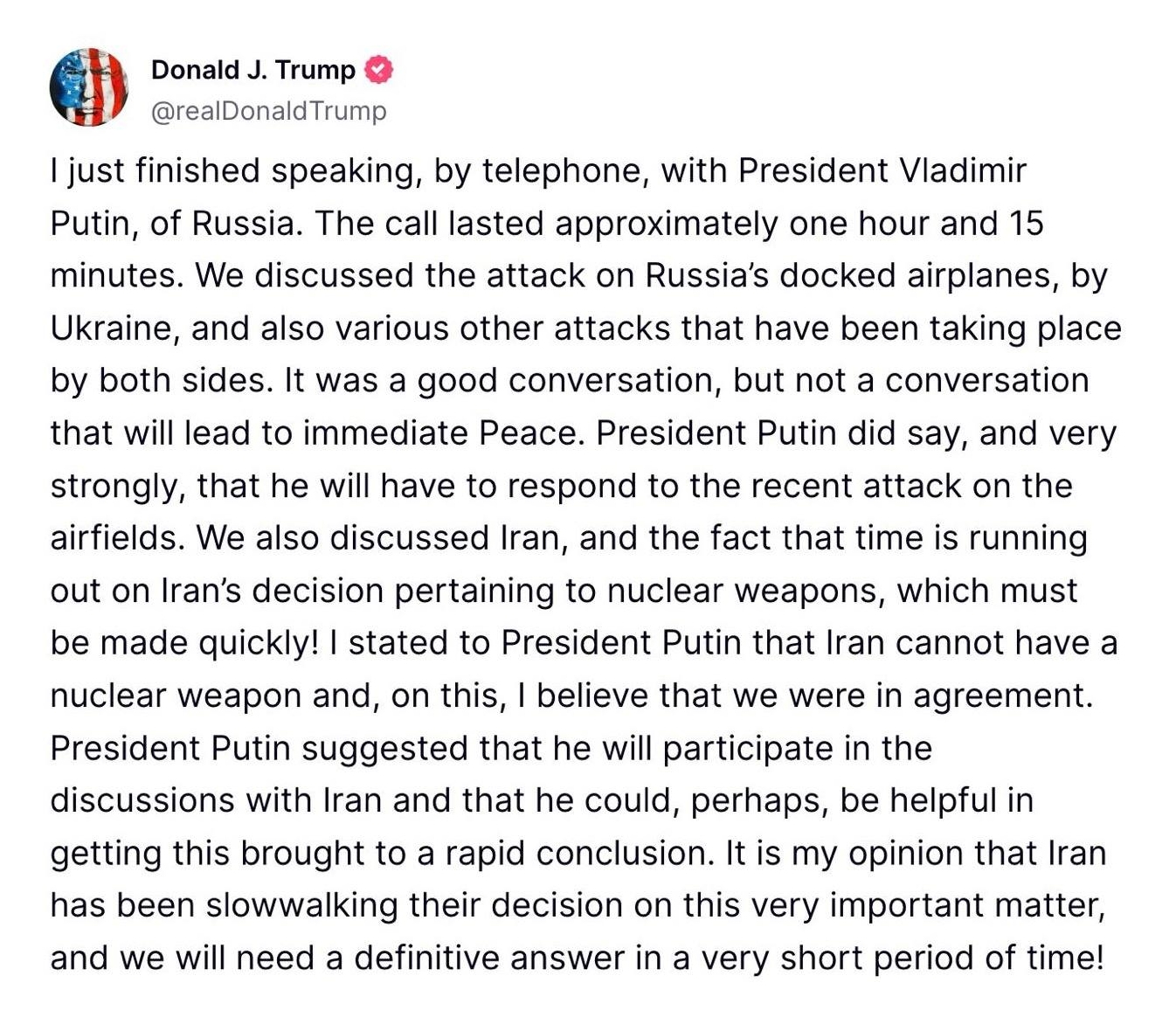The width and height of the screenshot is (1176, 1017).
Task: Click the red verified badge icon
Action: point(378,70)
